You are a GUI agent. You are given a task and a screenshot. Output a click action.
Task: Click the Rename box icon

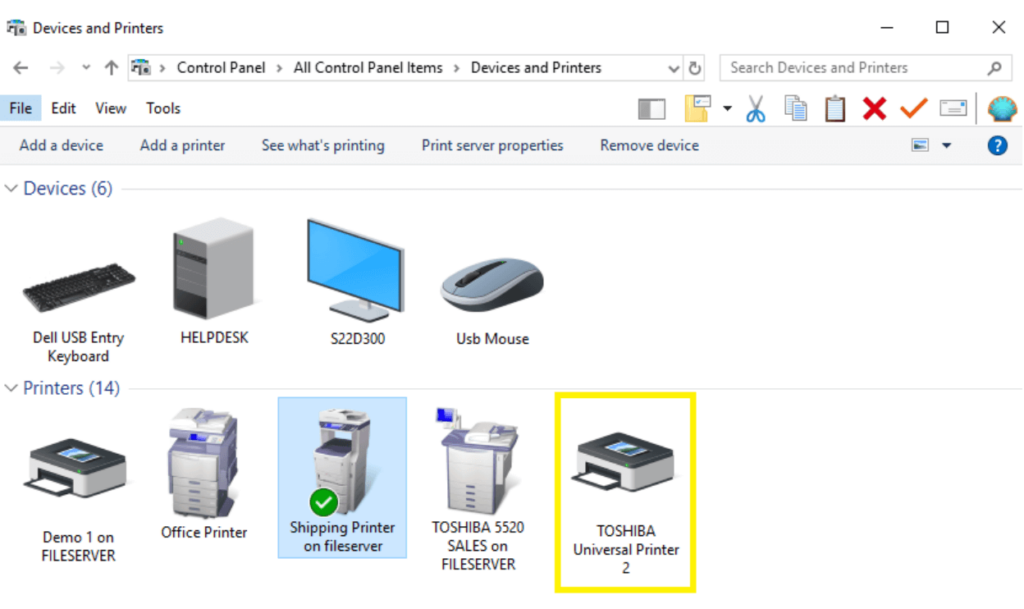(953, 108)
